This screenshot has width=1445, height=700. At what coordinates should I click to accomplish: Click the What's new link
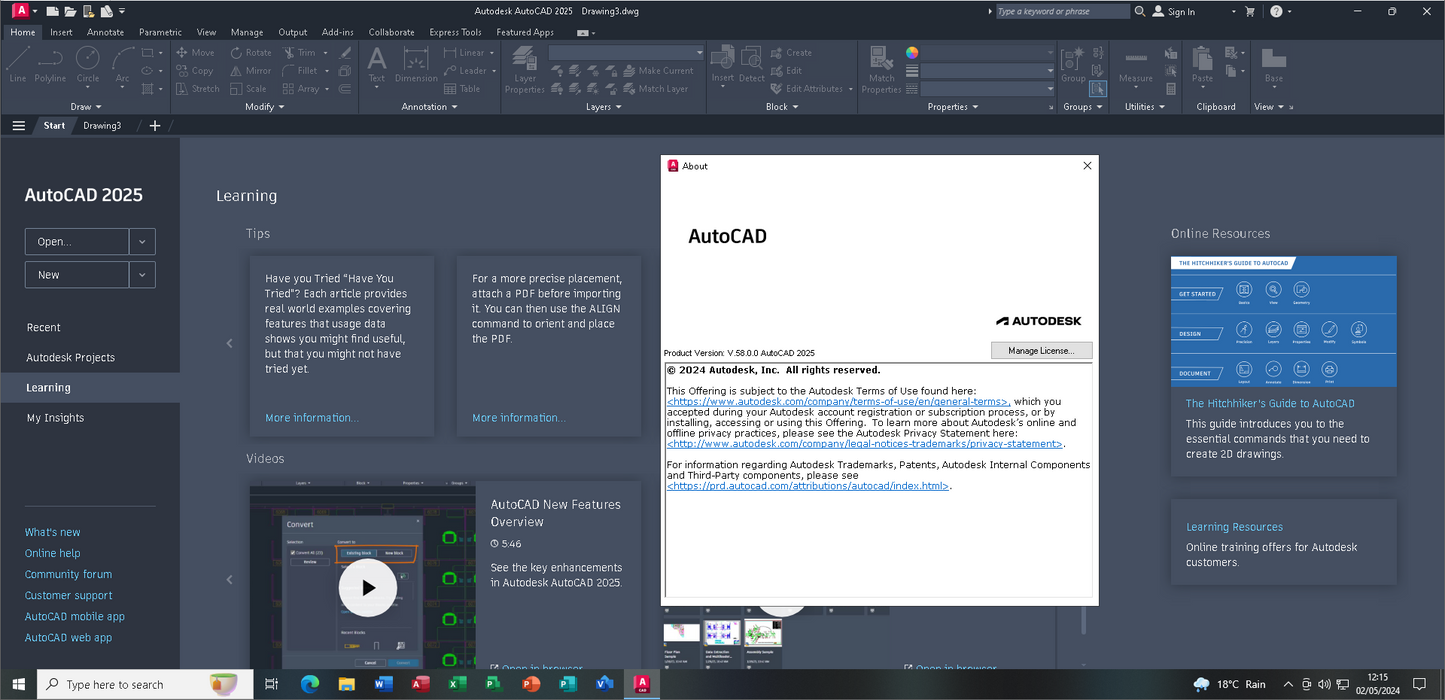click(x=53, y=533)
